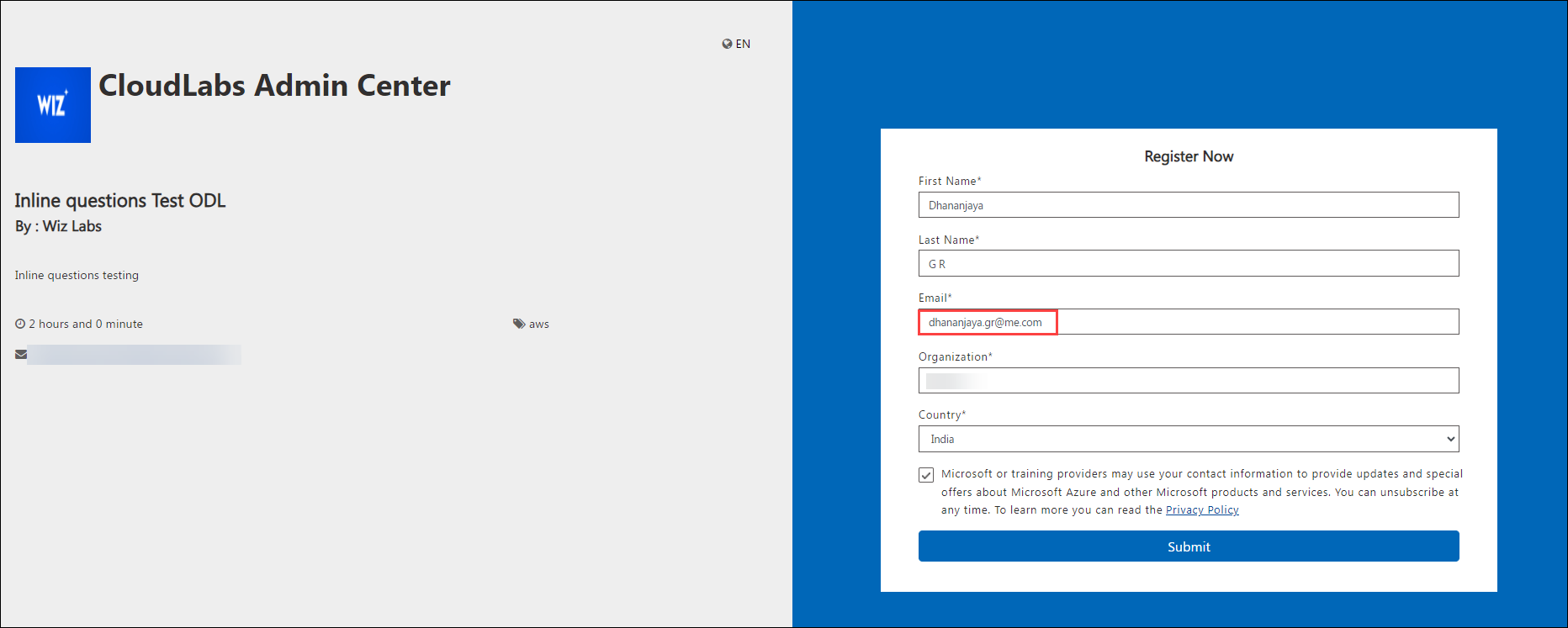Click the CloudLabs Admin Center heading
The height and width of the screenshot is (628, 1568).
(x=274, y=86)
